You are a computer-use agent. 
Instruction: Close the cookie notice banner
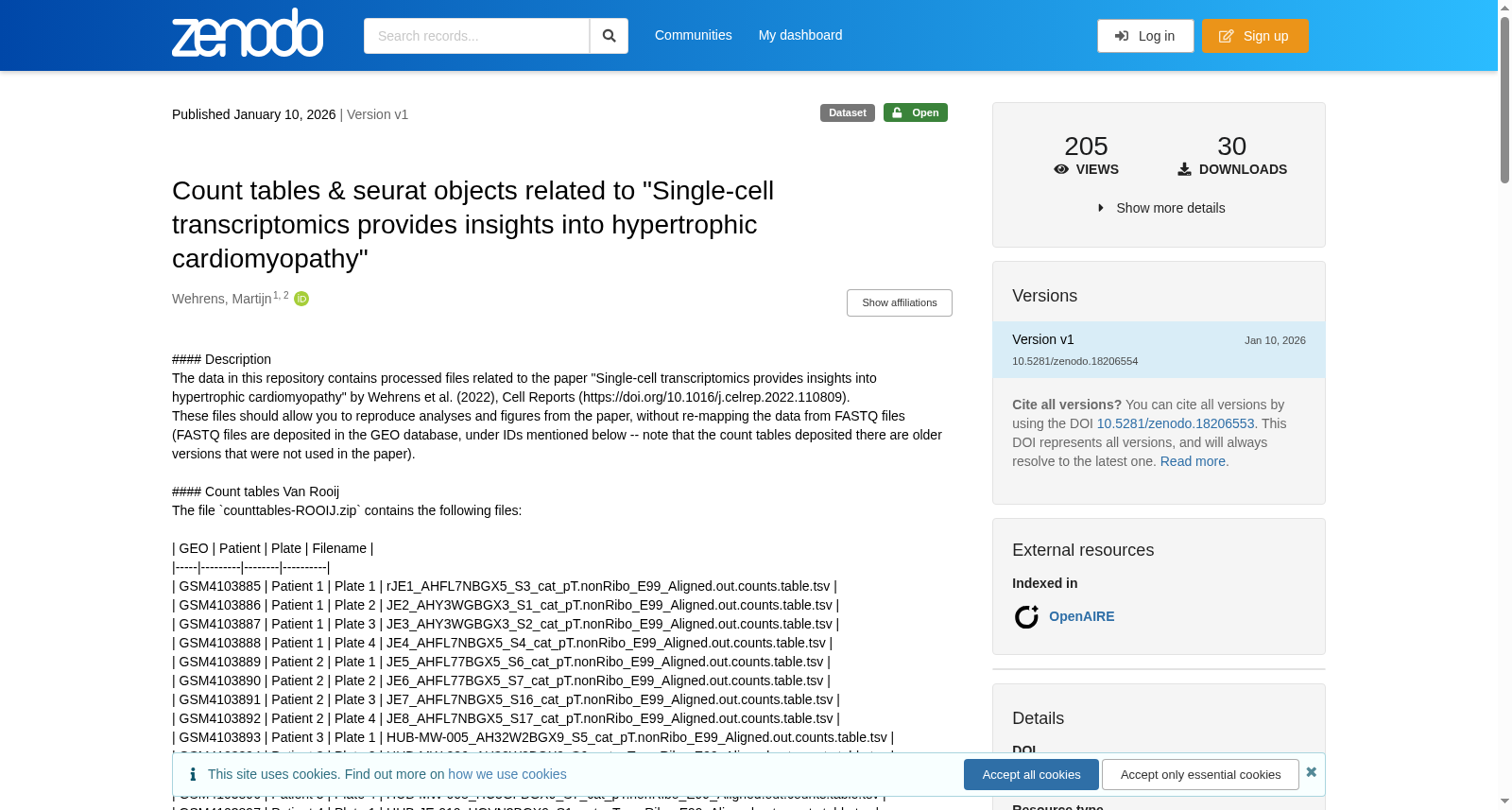pos(1312,772)
